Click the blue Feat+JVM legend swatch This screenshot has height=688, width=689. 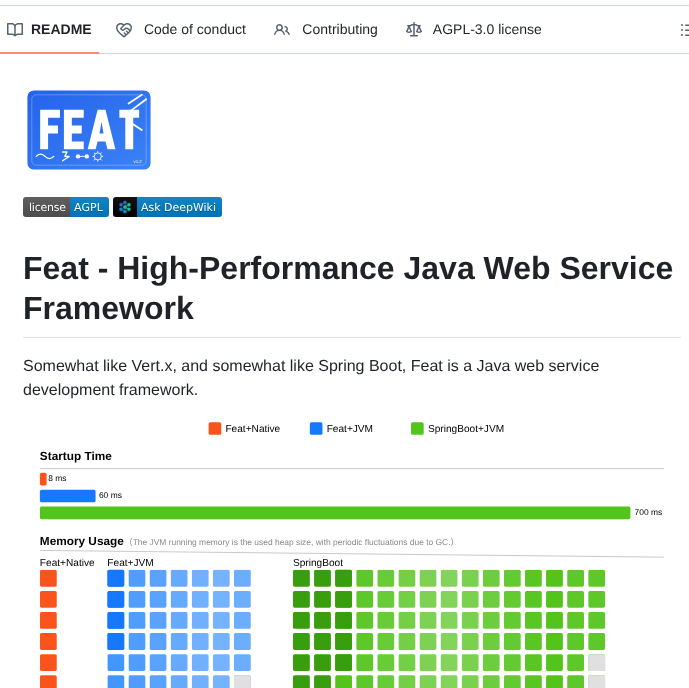[316, 429]
